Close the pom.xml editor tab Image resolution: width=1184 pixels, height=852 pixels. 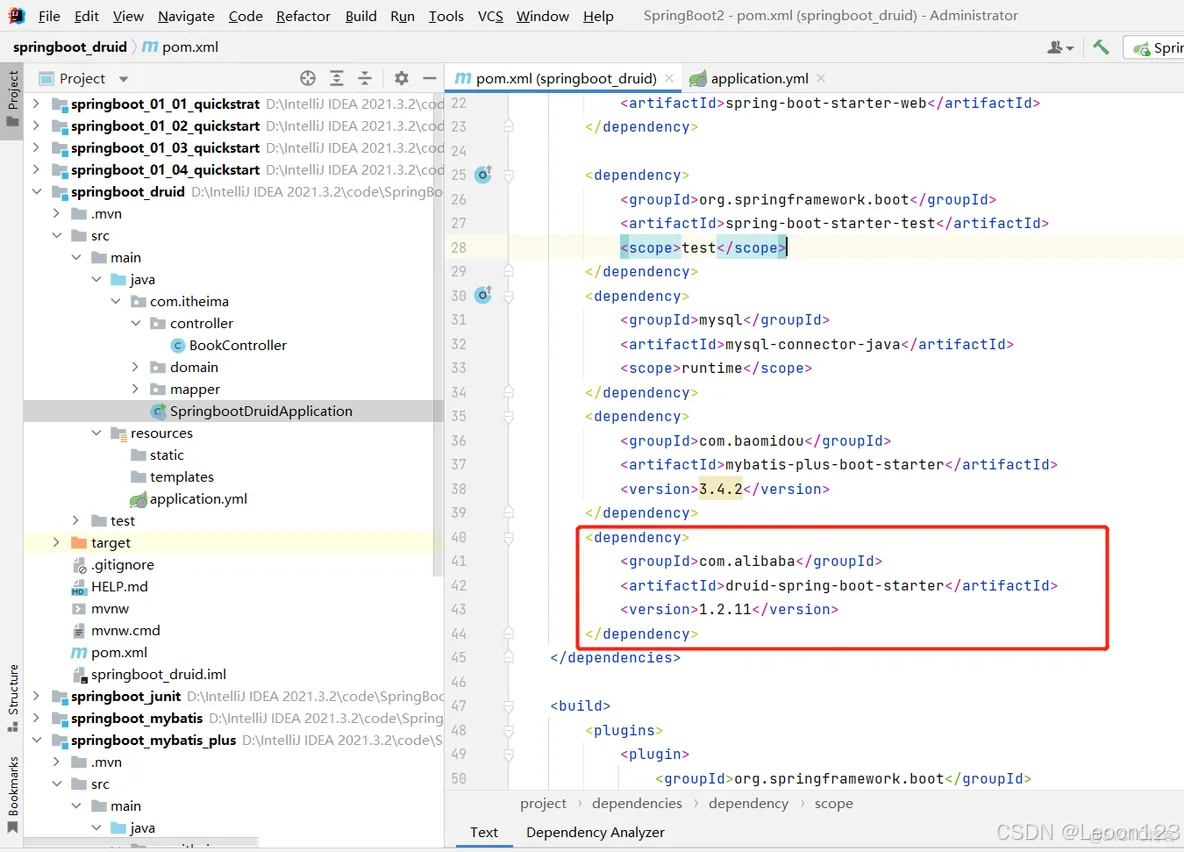[x=669, y=78]
